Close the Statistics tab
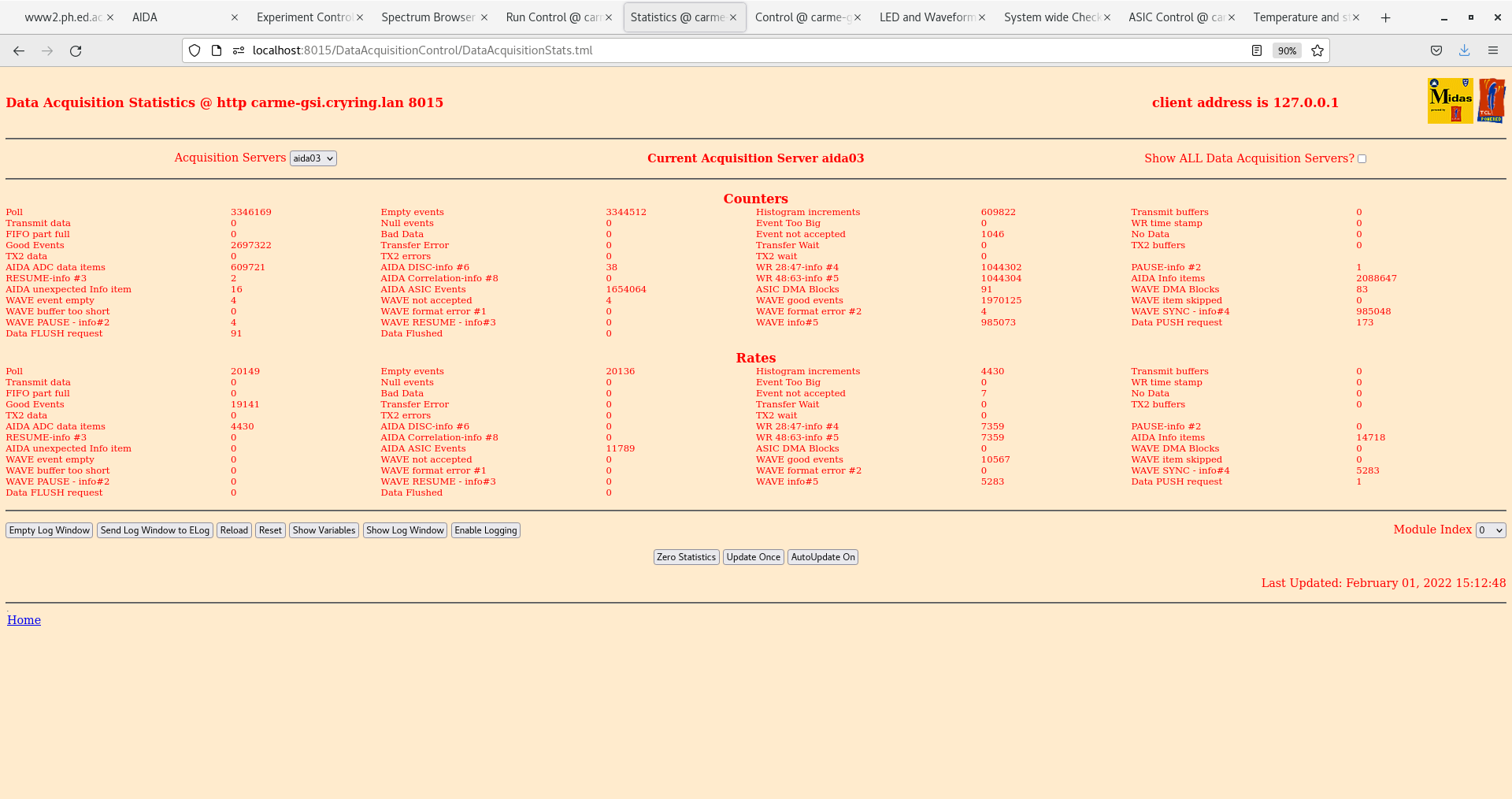The height and width of the screenshot is (799, 1512). coord(733,17)
